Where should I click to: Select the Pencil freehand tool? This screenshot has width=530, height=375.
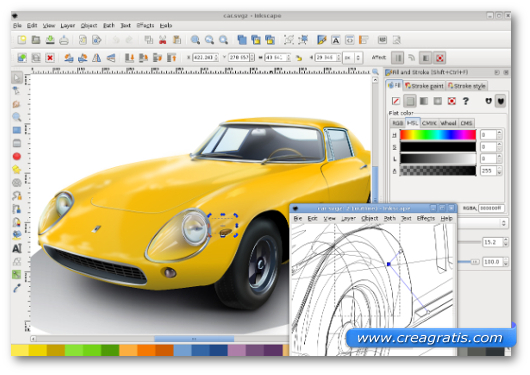pos(17,196)
